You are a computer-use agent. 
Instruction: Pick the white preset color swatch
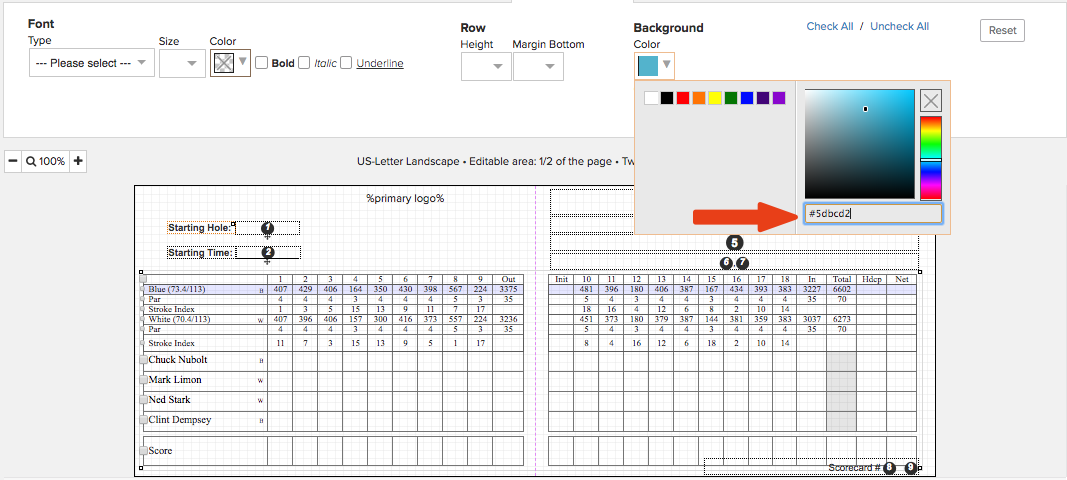(651, 98)
